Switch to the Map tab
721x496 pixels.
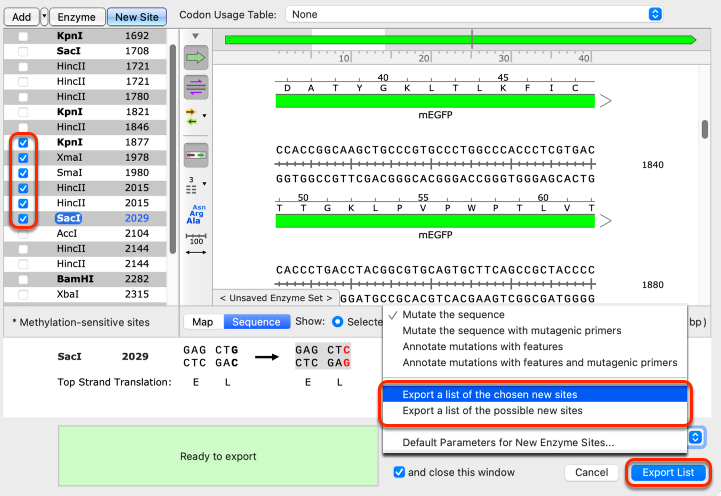pyautogui.click(x=203, y=322)
